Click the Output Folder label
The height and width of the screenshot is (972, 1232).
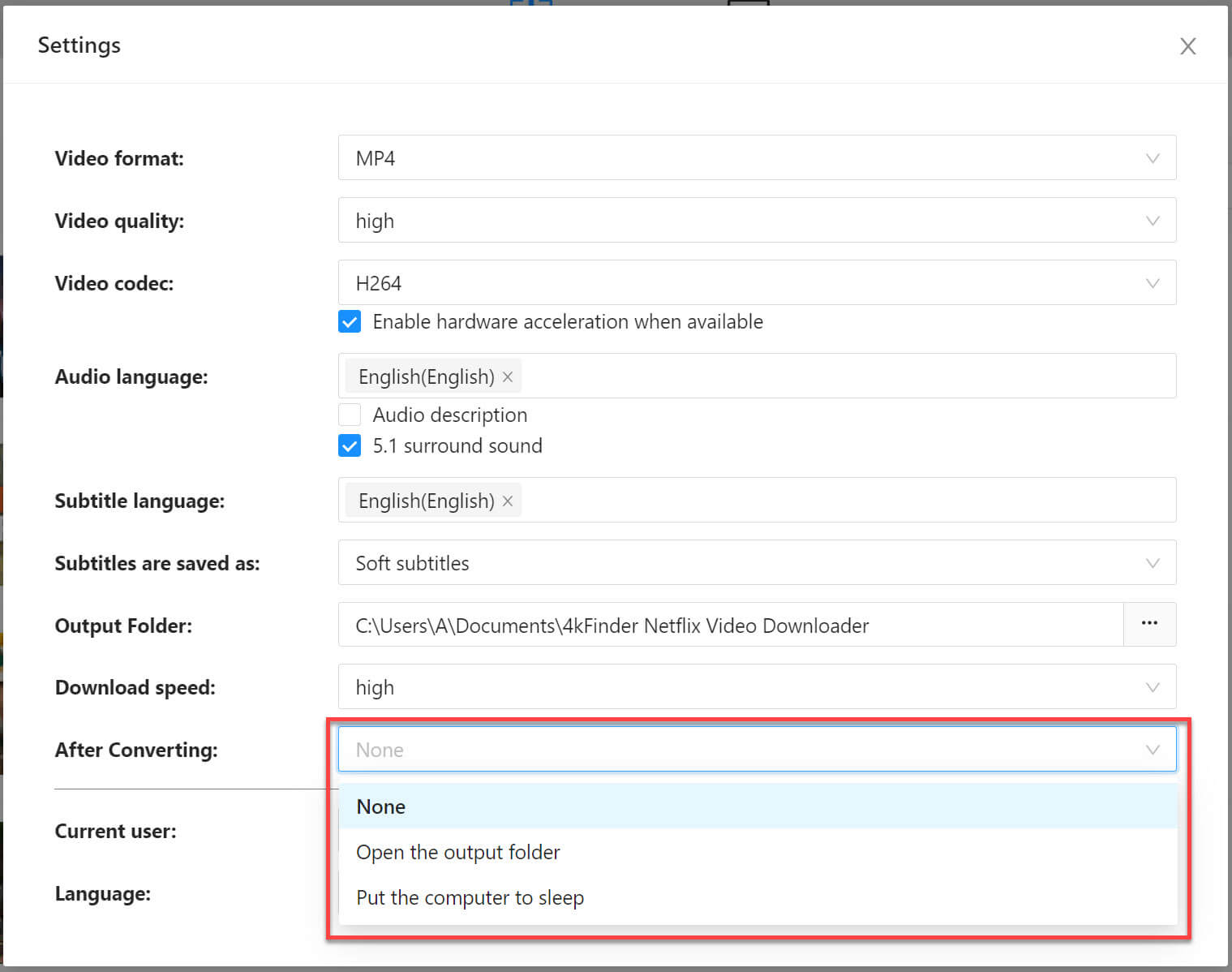(123, 626)
